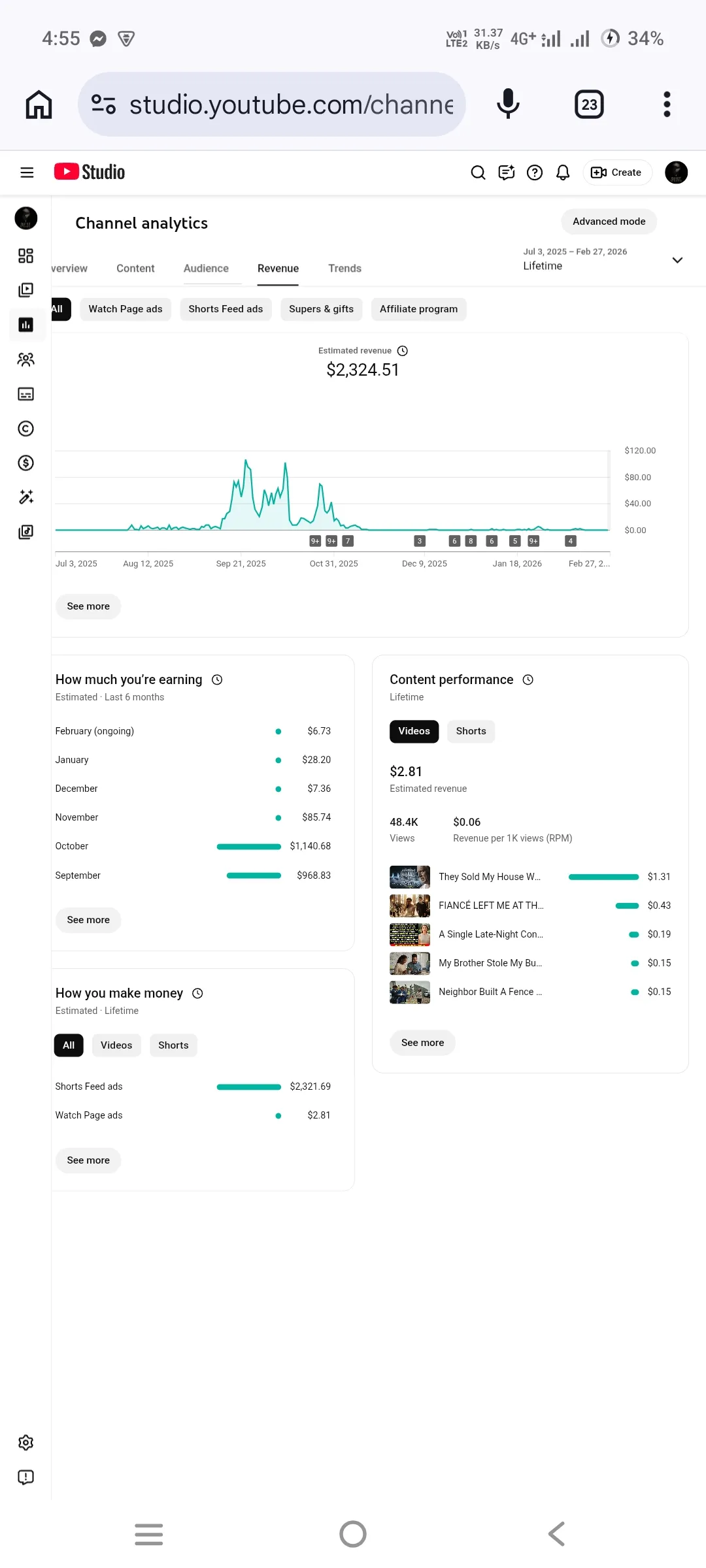Open the help question mark icon
The width and height of the screenshot is (706, 1568).
(x=535, y=172)
